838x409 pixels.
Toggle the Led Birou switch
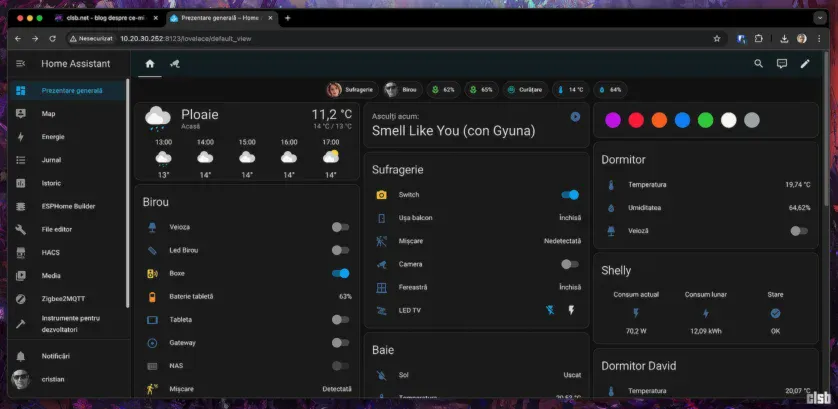coord(340,250)
